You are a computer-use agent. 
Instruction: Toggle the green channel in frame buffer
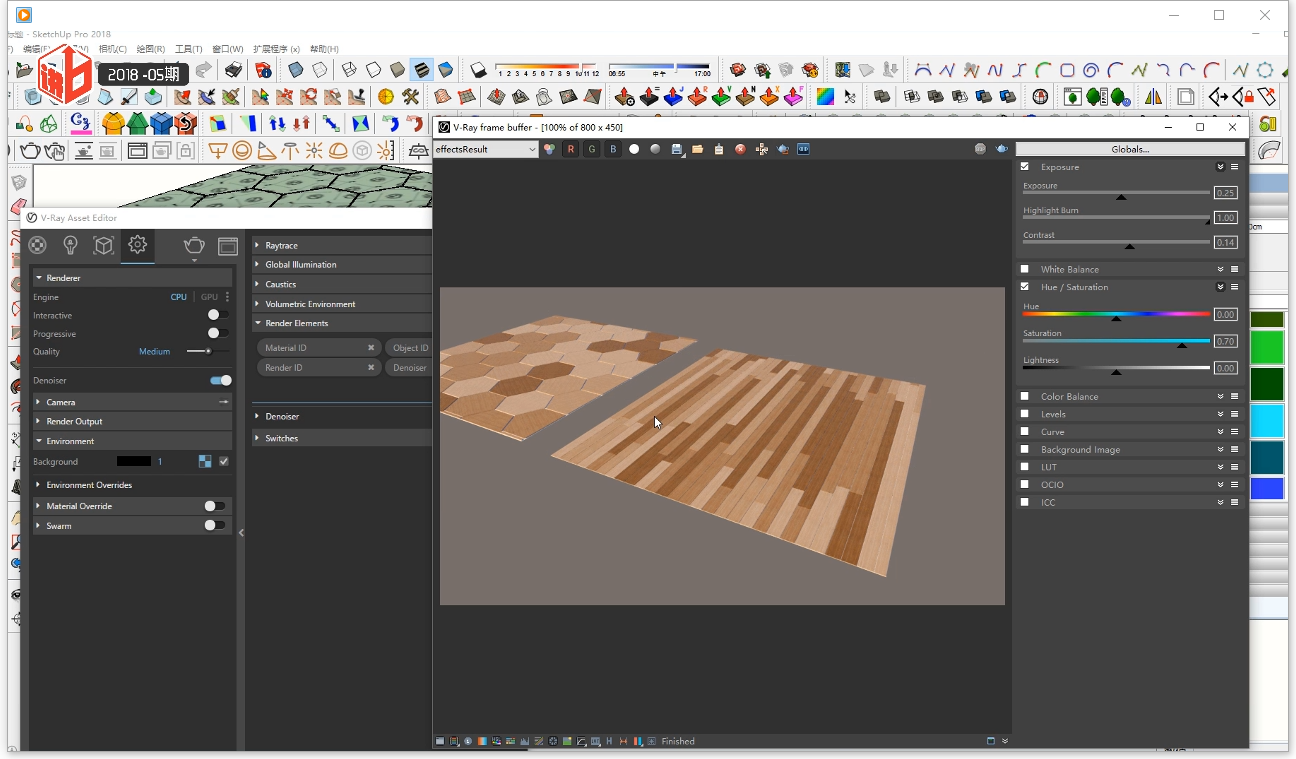click(x=591, y=149)
